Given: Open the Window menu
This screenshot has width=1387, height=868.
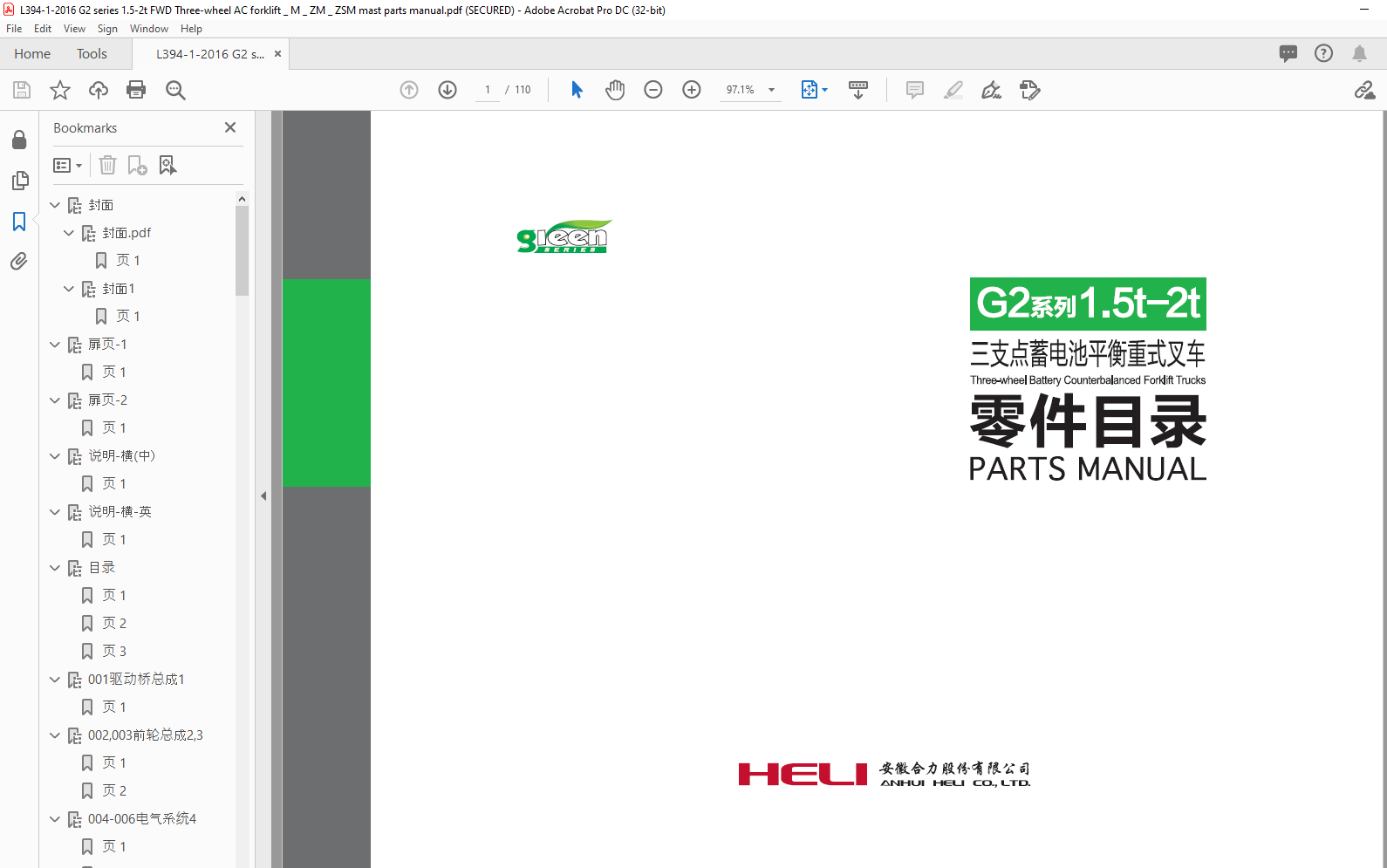Looking at the screenshot, I should coord(149,29).
